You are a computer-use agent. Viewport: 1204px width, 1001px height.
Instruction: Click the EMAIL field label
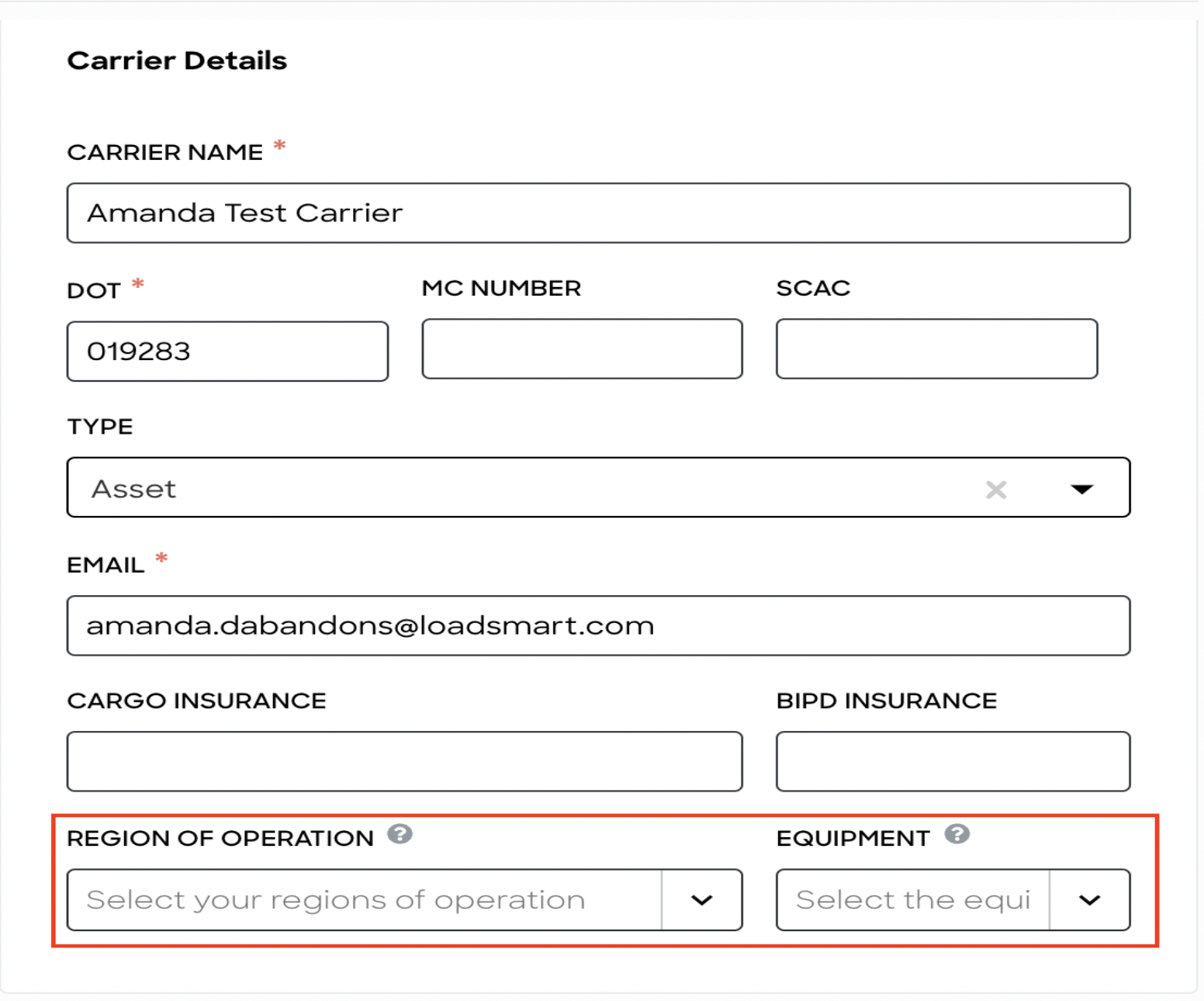coord(106,565)
